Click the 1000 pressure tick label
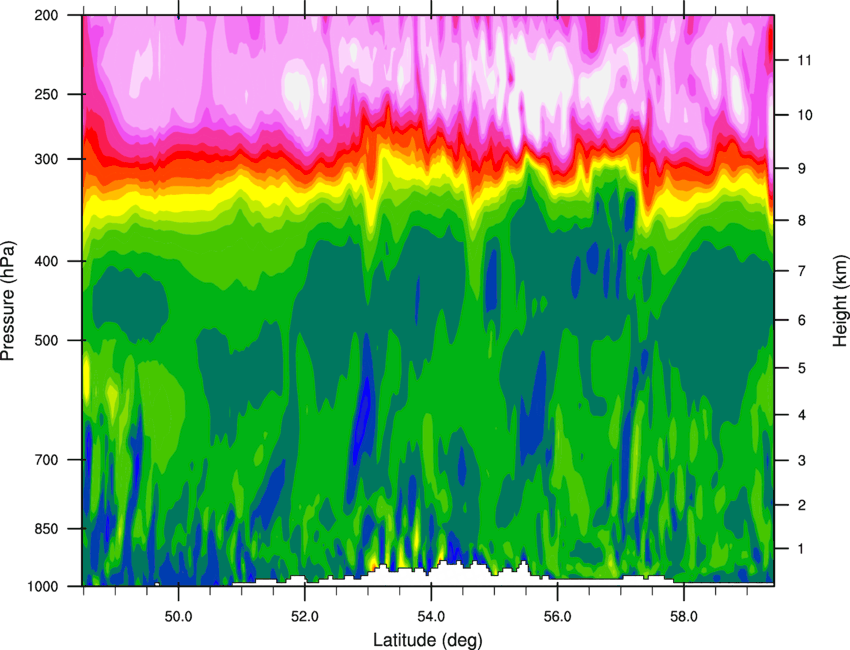Screen dimensions: 850x650 [x=43, y=587]
